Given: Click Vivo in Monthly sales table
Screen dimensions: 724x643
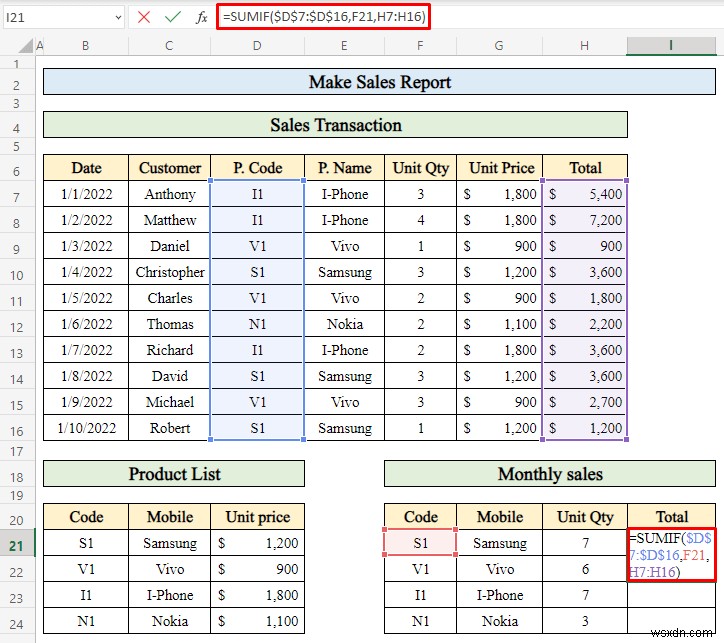Looking at the screenshot, I should point(499,569).
